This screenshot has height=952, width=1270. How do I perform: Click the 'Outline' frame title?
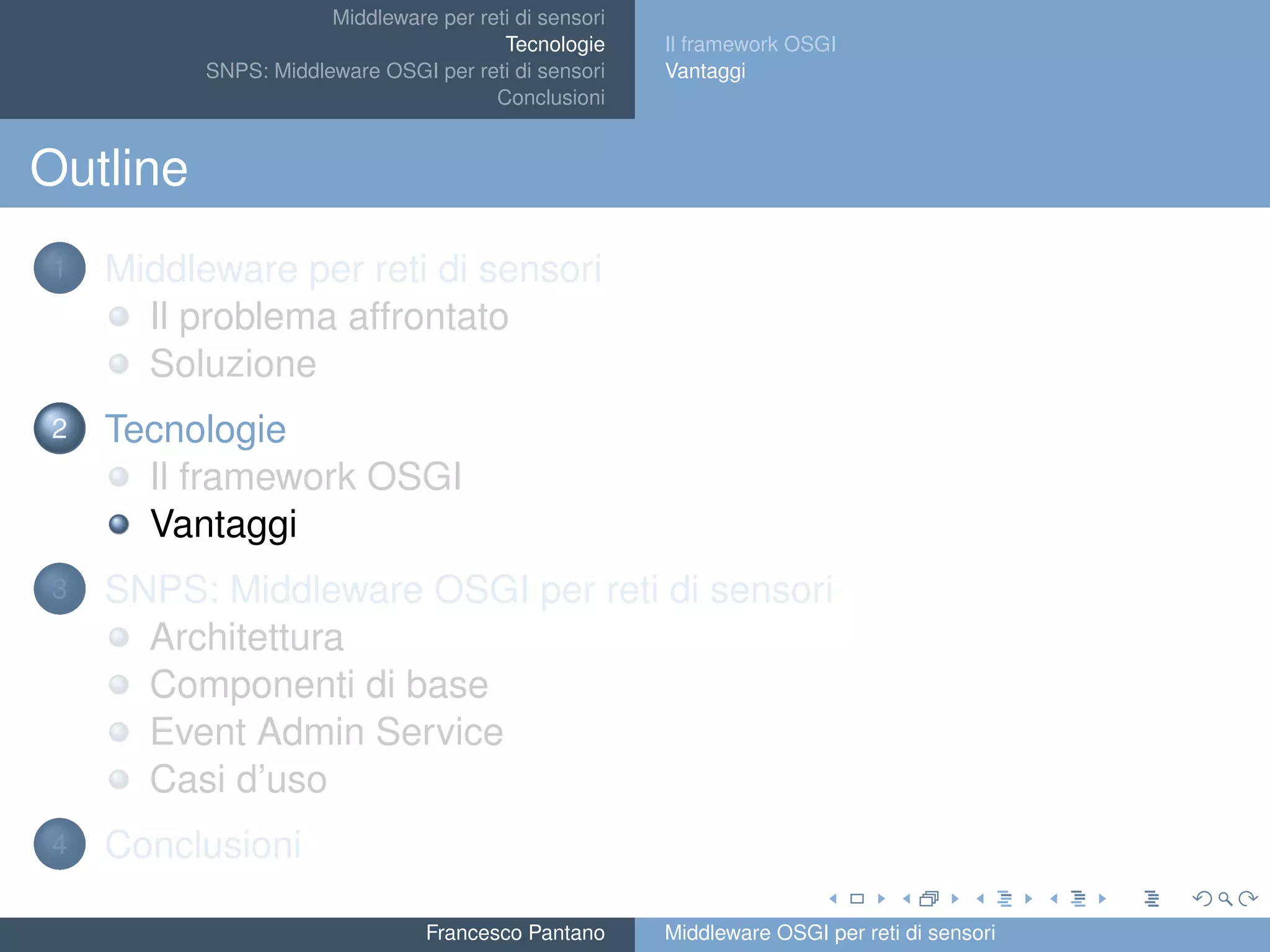[x=109, y=168]
